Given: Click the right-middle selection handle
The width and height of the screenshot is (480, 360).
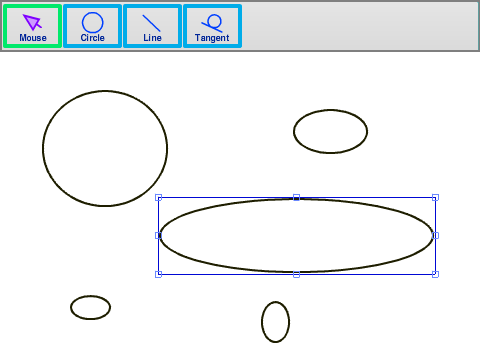Looking at the screenshot, I should click(x=435, y=236).
